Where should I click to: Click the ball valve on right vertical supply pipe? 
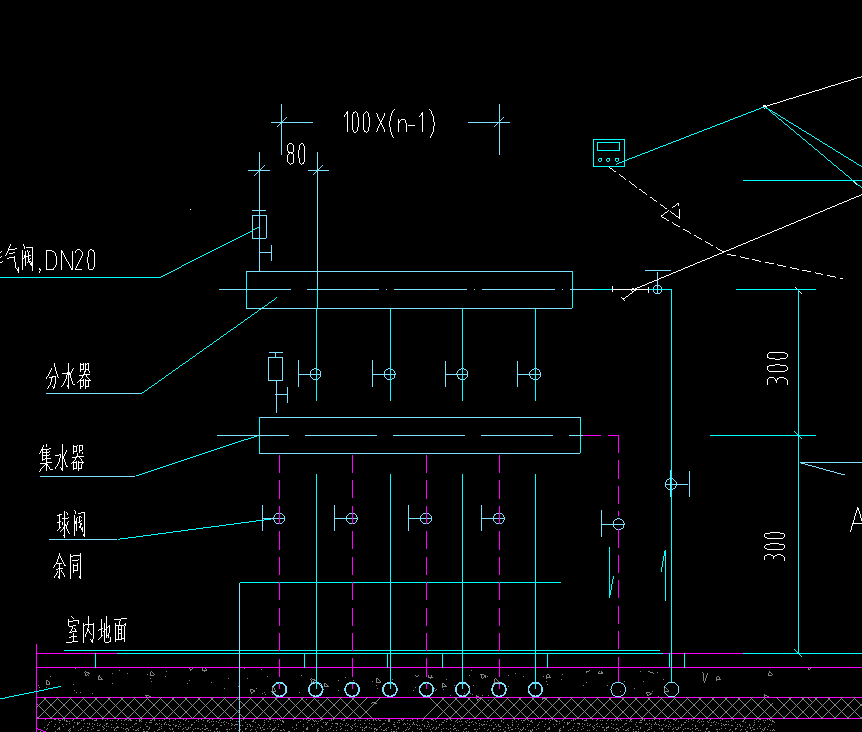pyautogui.click(x=677, y=484)
